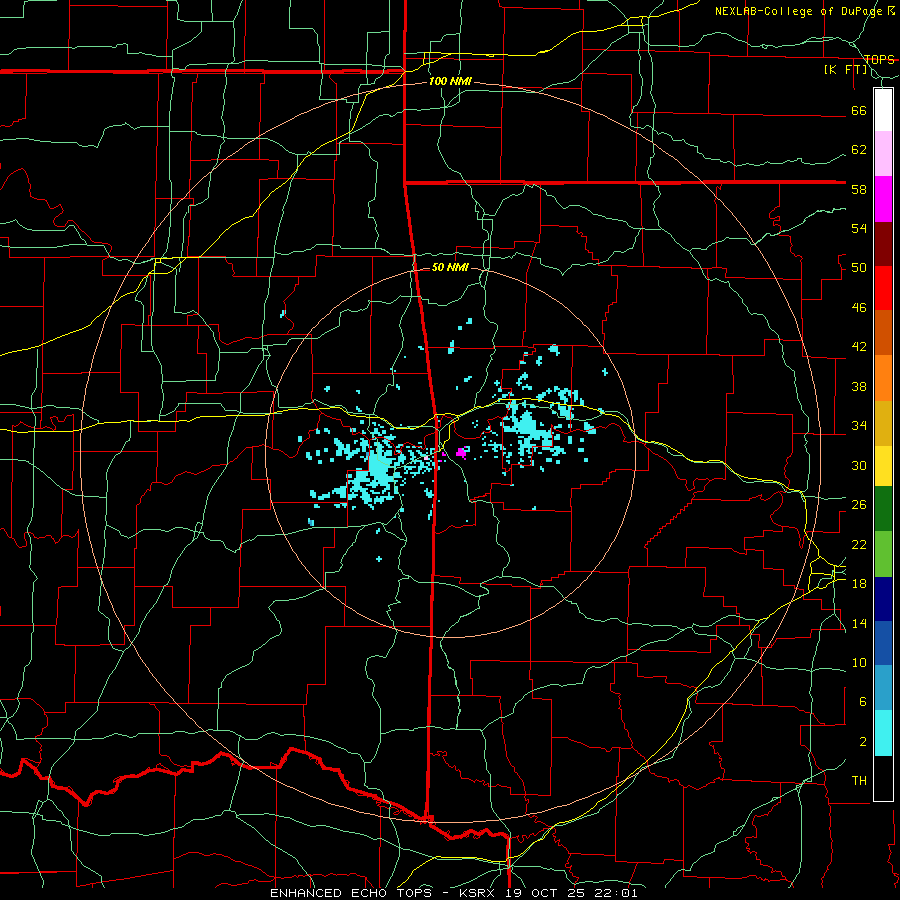This screenshot has height=900, width=900.
Task: Click the dark red legend swatch
Action: click(x=883, y=244)
